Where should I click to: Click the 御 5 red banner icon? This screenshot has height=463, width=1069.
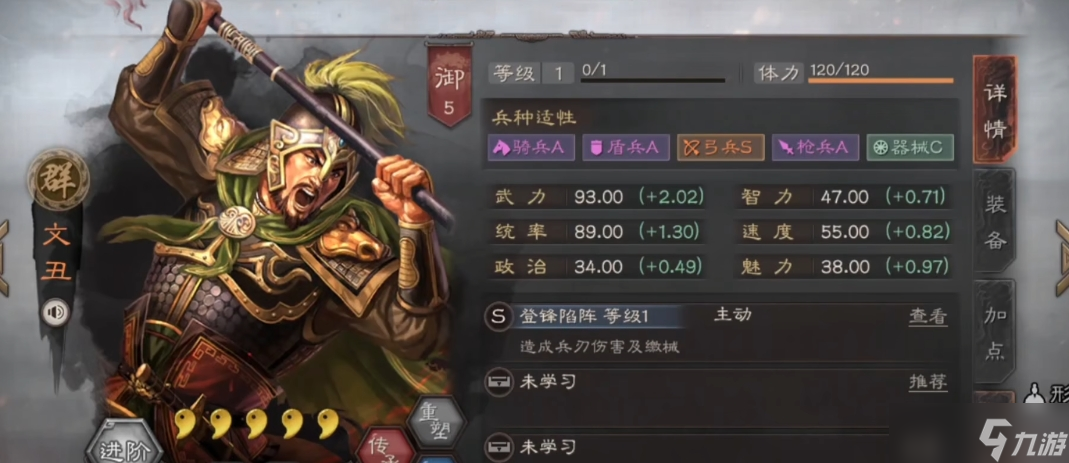click(449, 85)
